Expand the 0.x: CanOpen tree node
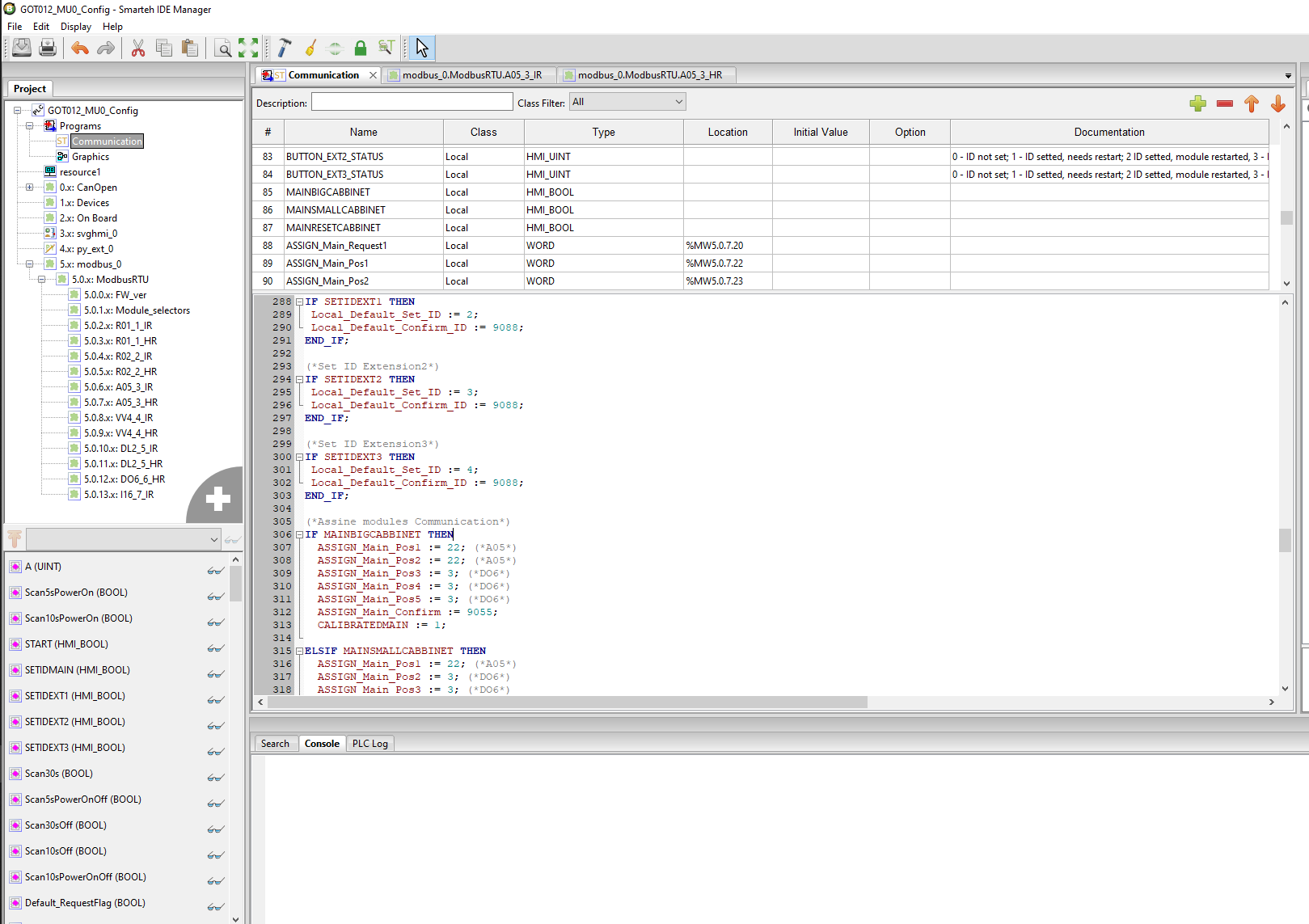1309x924 pixels. tap(30, 188)
